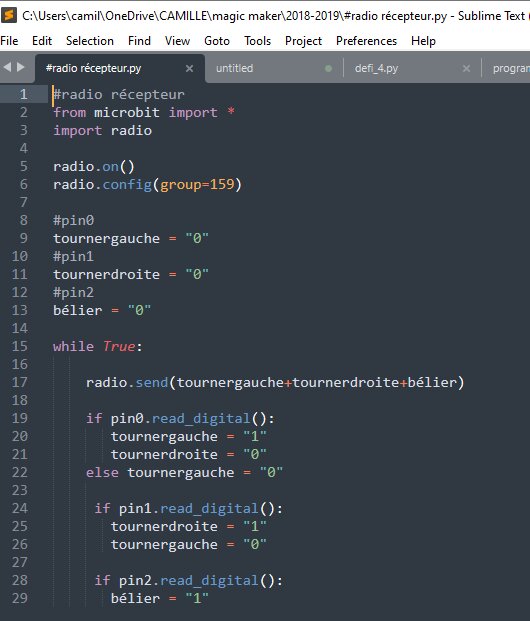The width and height of the screenshot is (530, 621).
Task: Click the unsaved dot on untitled tab
Action: click(328, 69)
